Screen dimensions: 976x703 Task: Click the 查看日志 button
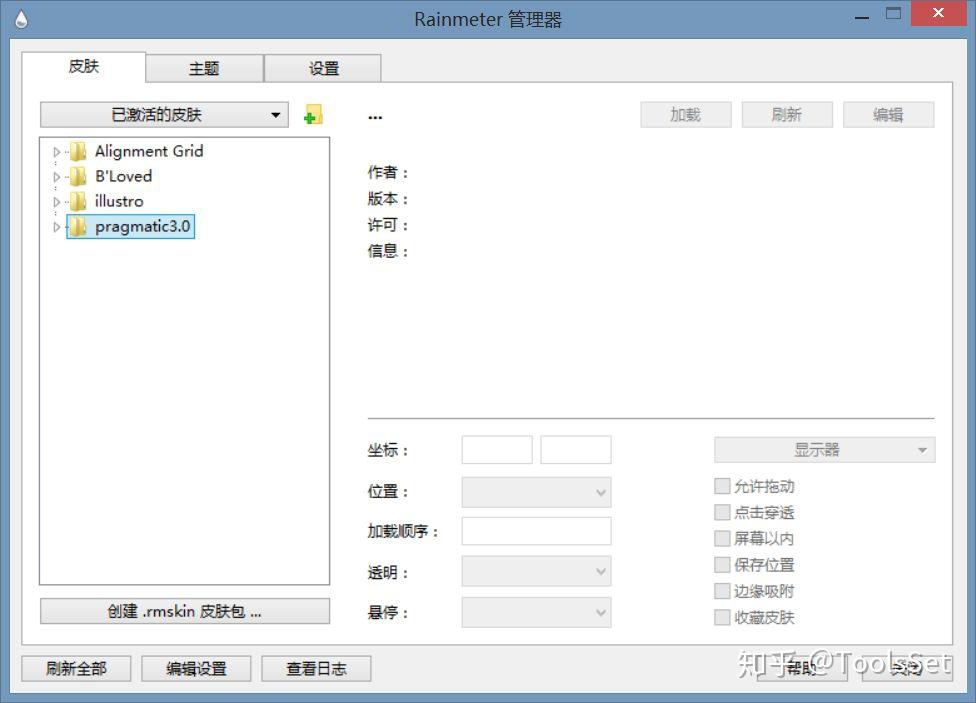tap(316, 668)
